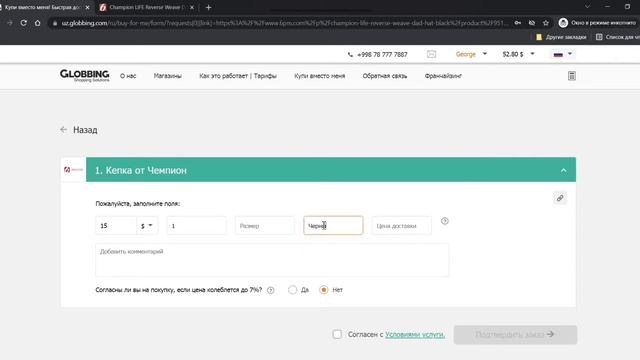Click the quantity field containing 1
640x360 pixels.
pyautogui.click(x=196, y=226)
